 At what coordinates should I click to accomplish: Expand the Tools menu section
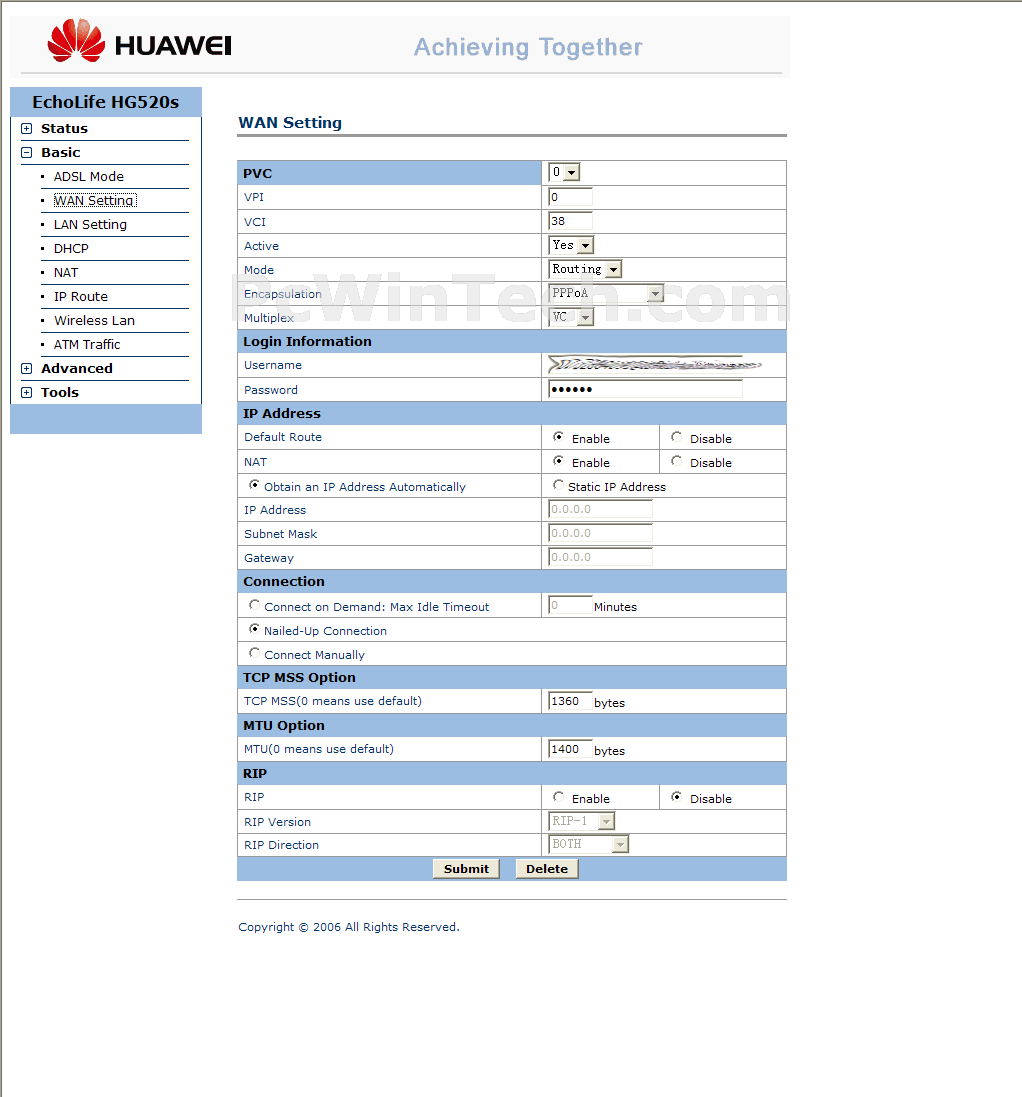point(27,392)
